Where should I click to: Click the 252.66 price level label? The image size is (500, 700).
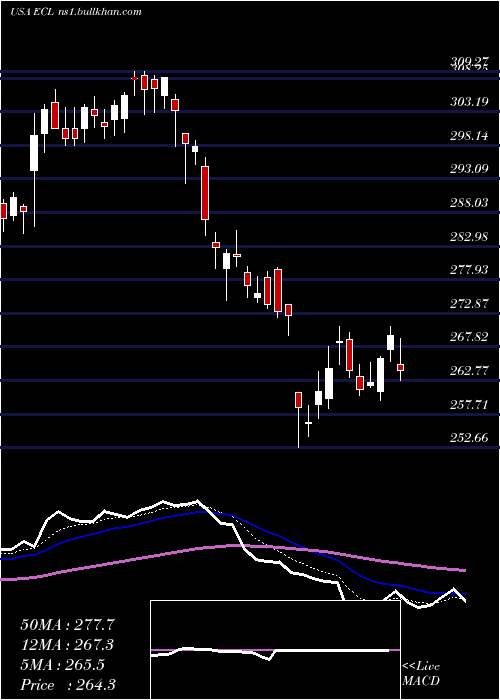coord(469,438)
